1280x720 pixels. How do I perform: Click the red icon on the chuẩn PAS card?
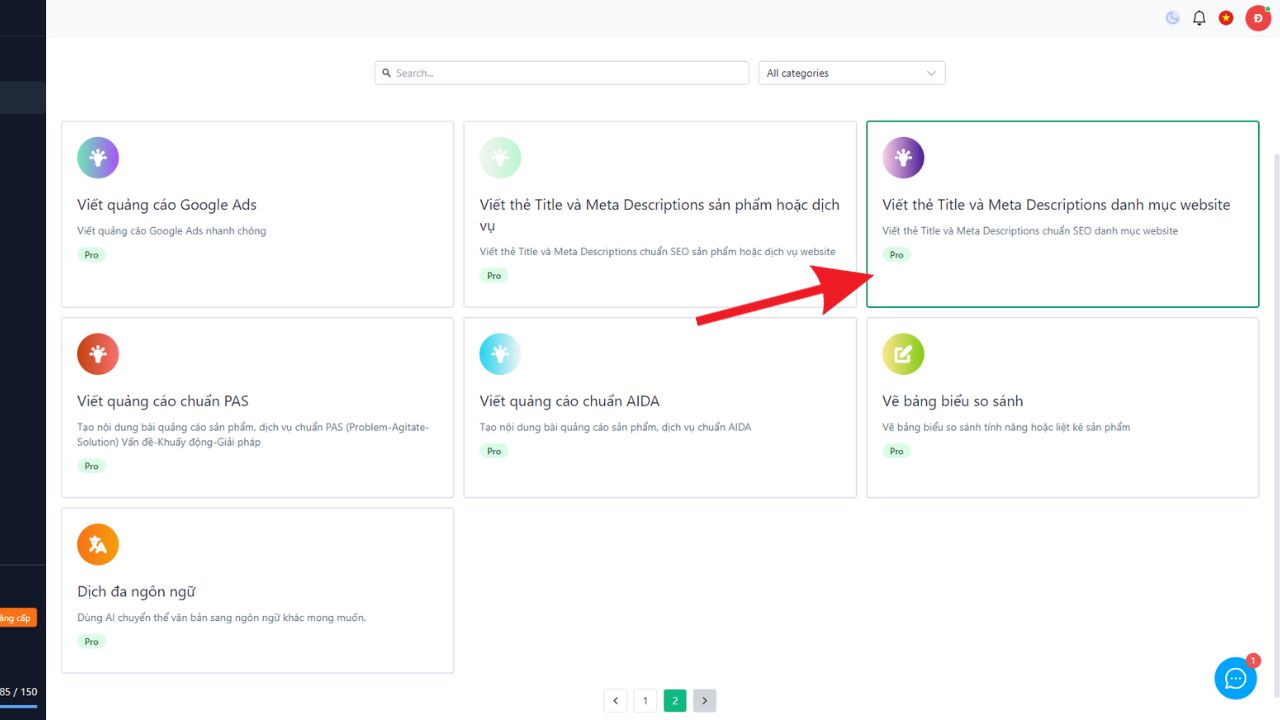point(98,354)
